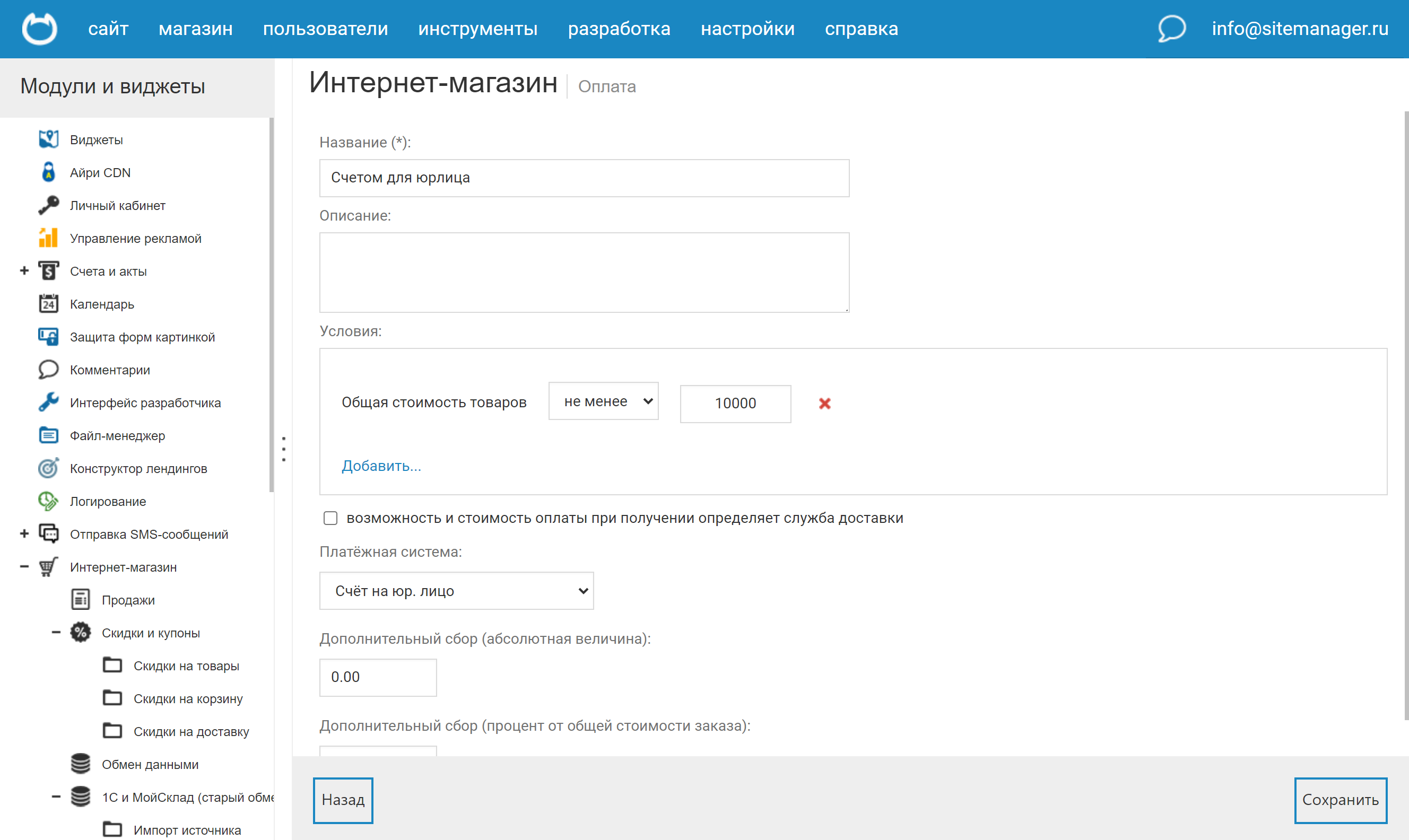Viewport: 1409px width, 840px height.
Task: Expand the Счета и акты tree node
Action: [24, 271]
